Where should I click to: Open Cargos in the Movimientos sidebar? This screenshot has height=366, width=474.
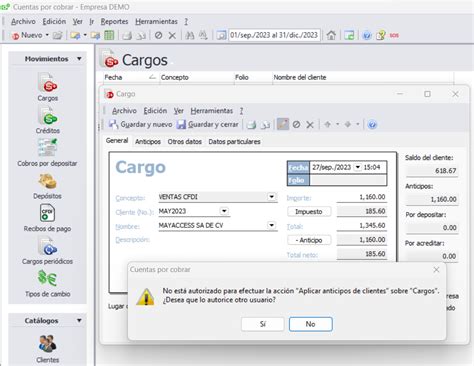click(x=47, y=87)
